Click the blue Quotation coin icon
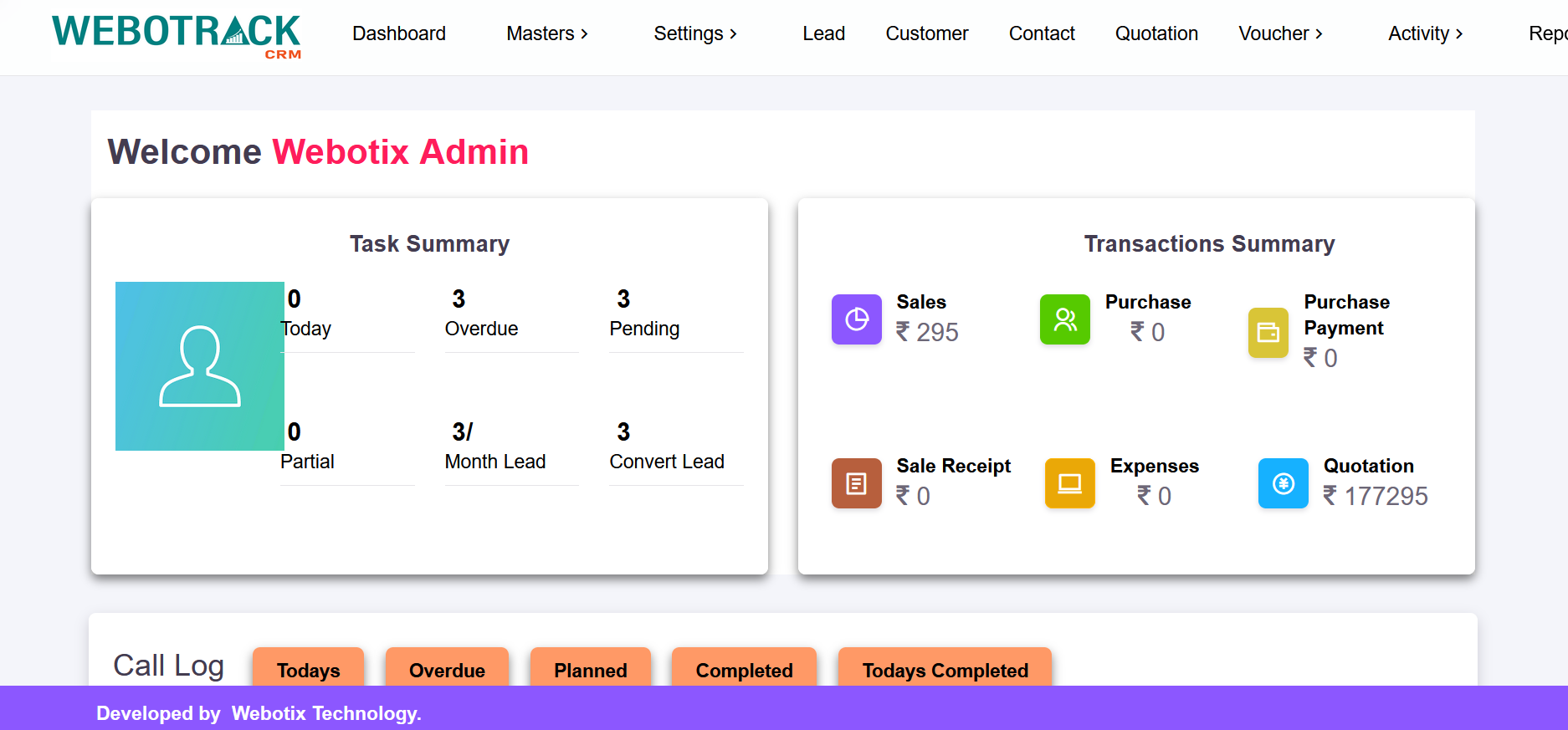1568x730 pixels. point(1283,483)
